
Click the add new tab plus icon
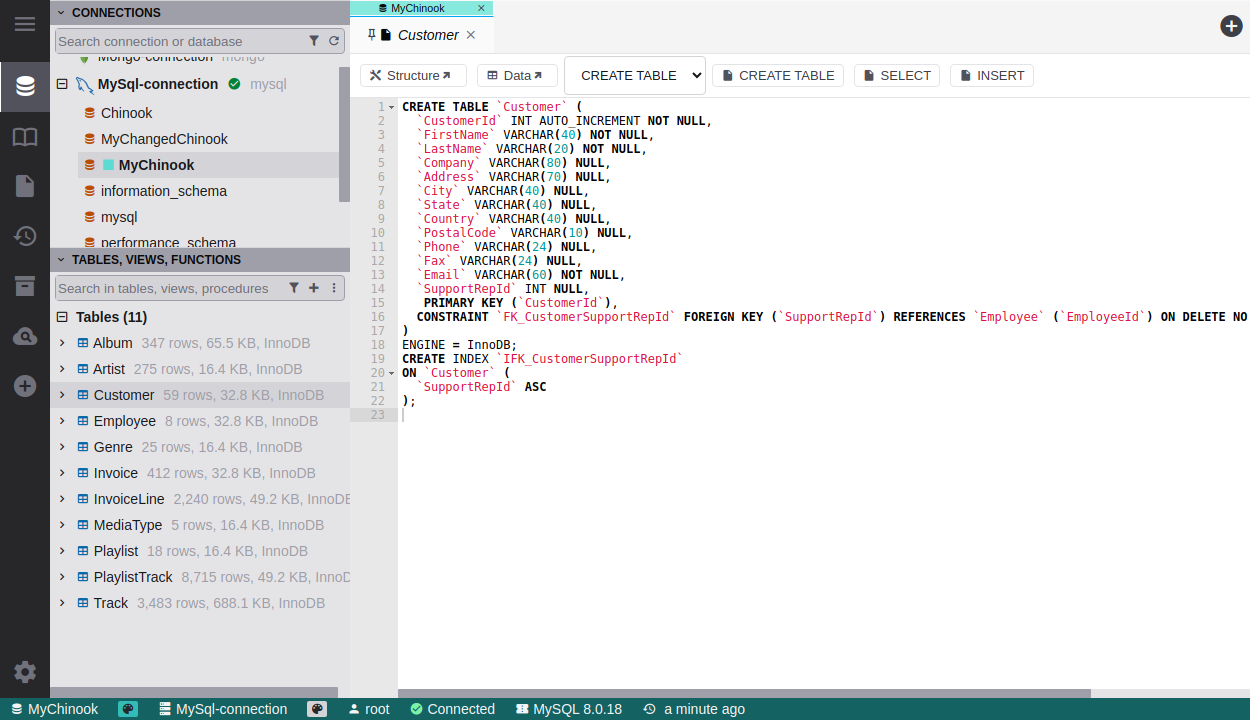coord(1231,26)
